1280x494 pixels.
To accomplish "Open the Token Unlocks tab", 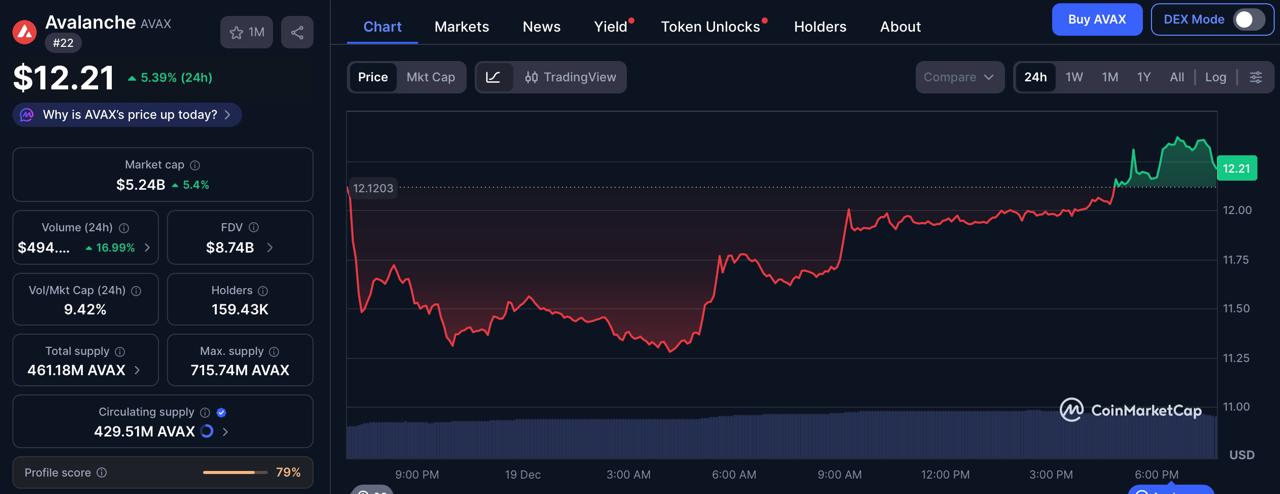I will (711, 27).
